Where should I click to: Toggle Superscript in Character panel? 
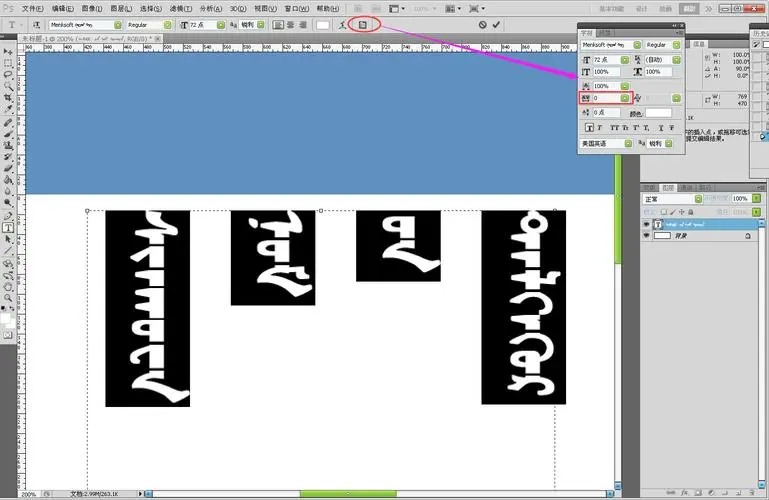[x=636, y=127]
